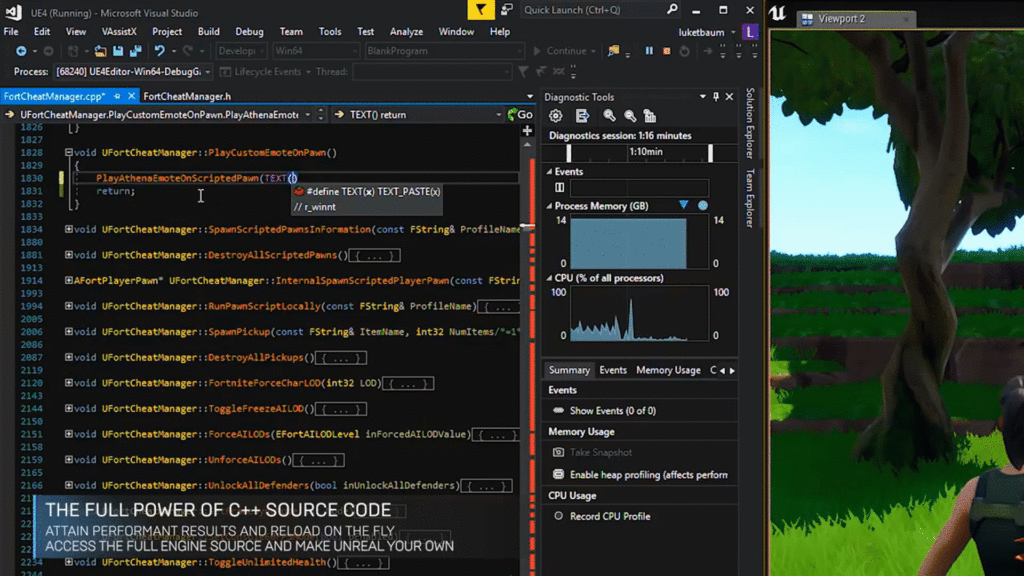
Task: Open the VAssistX menu
Action: 119,31
